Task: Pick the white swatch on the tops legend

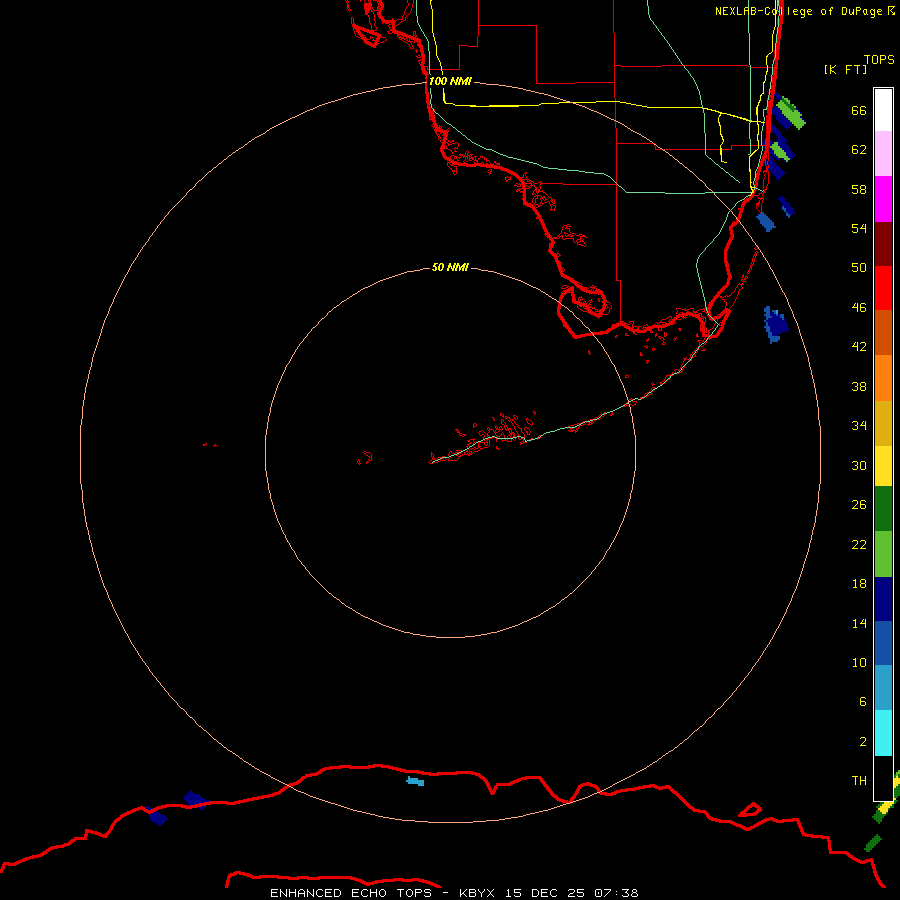Action: pyautogui.click(x=883, y=110)
